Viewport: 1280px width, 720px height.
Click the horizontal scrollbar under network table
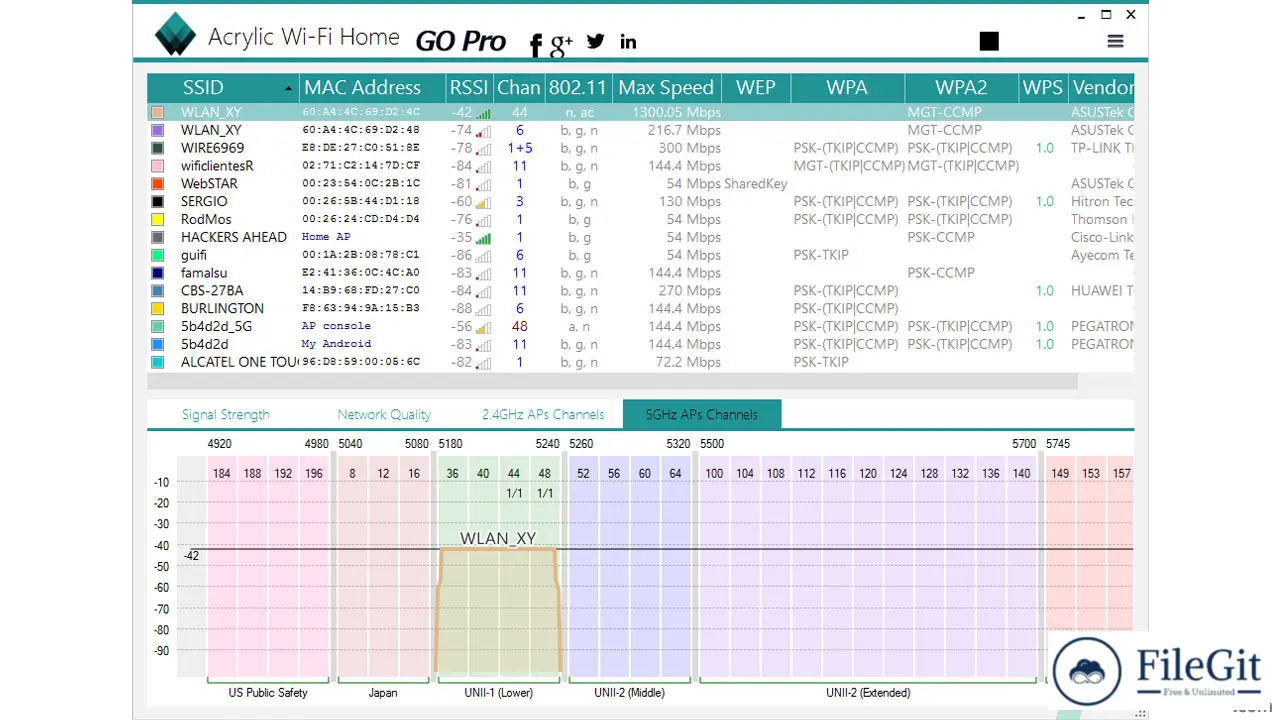pos(612,381)
